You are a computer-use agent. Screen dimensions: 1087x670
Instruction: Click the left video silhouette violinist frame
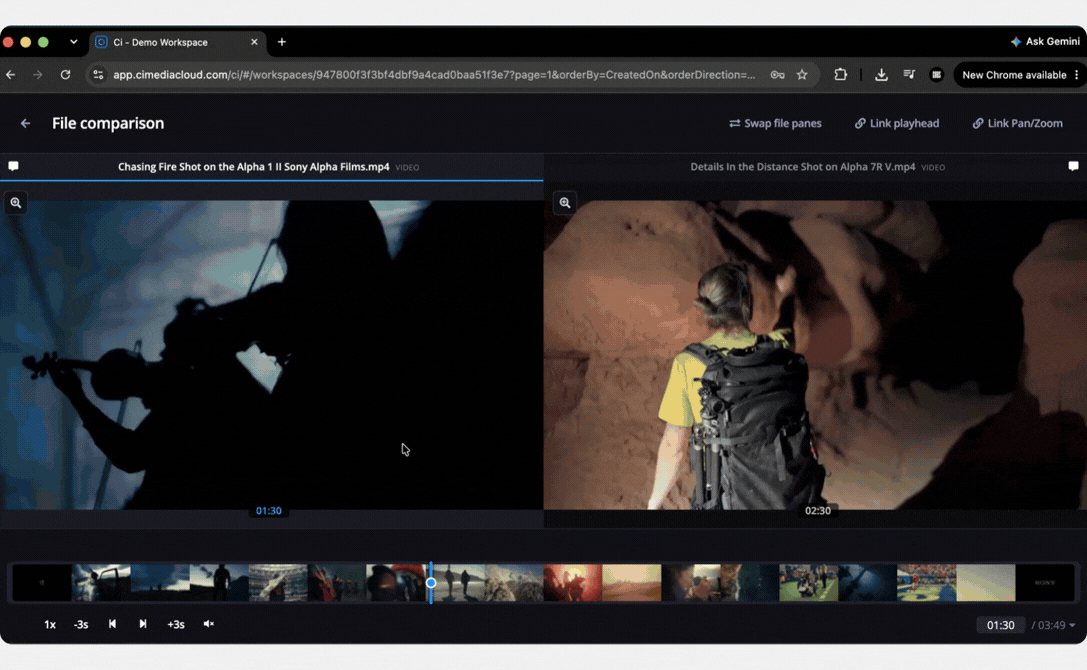point(272,355)
